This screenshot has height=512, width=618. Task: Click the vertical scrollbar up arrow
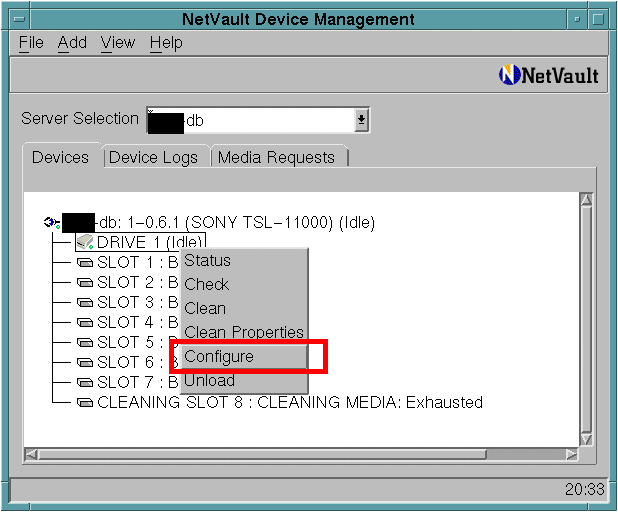(586, 199)
